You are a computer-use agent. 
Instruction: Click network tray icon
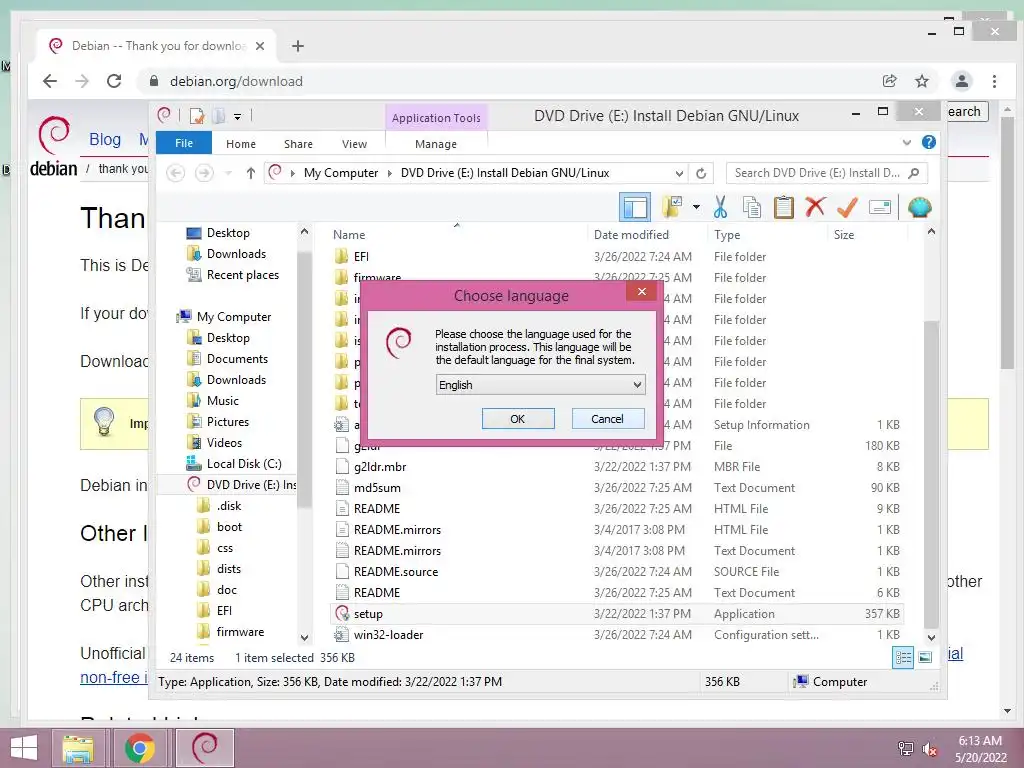[x=905, y=749]
